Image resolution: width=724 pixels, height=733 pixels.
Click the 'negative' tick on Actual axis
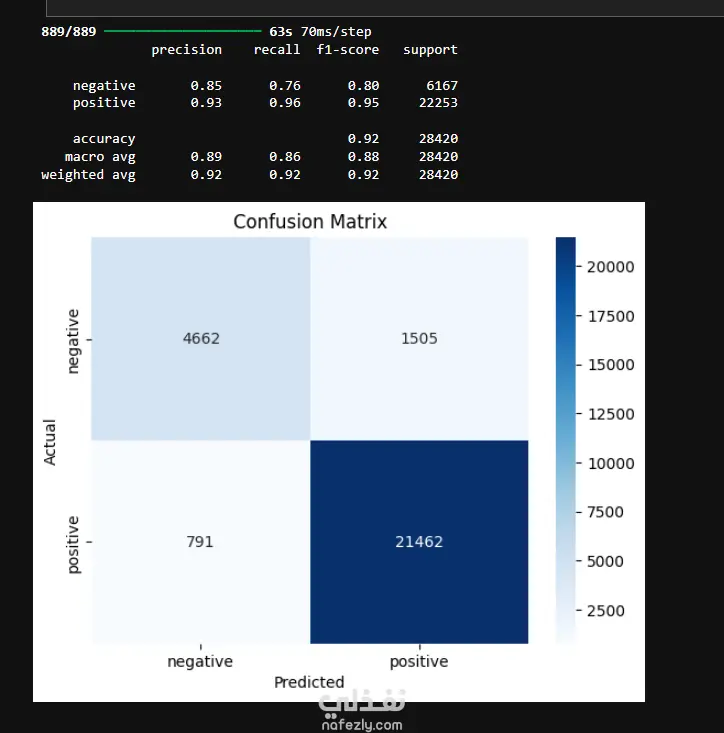point(73,341)
